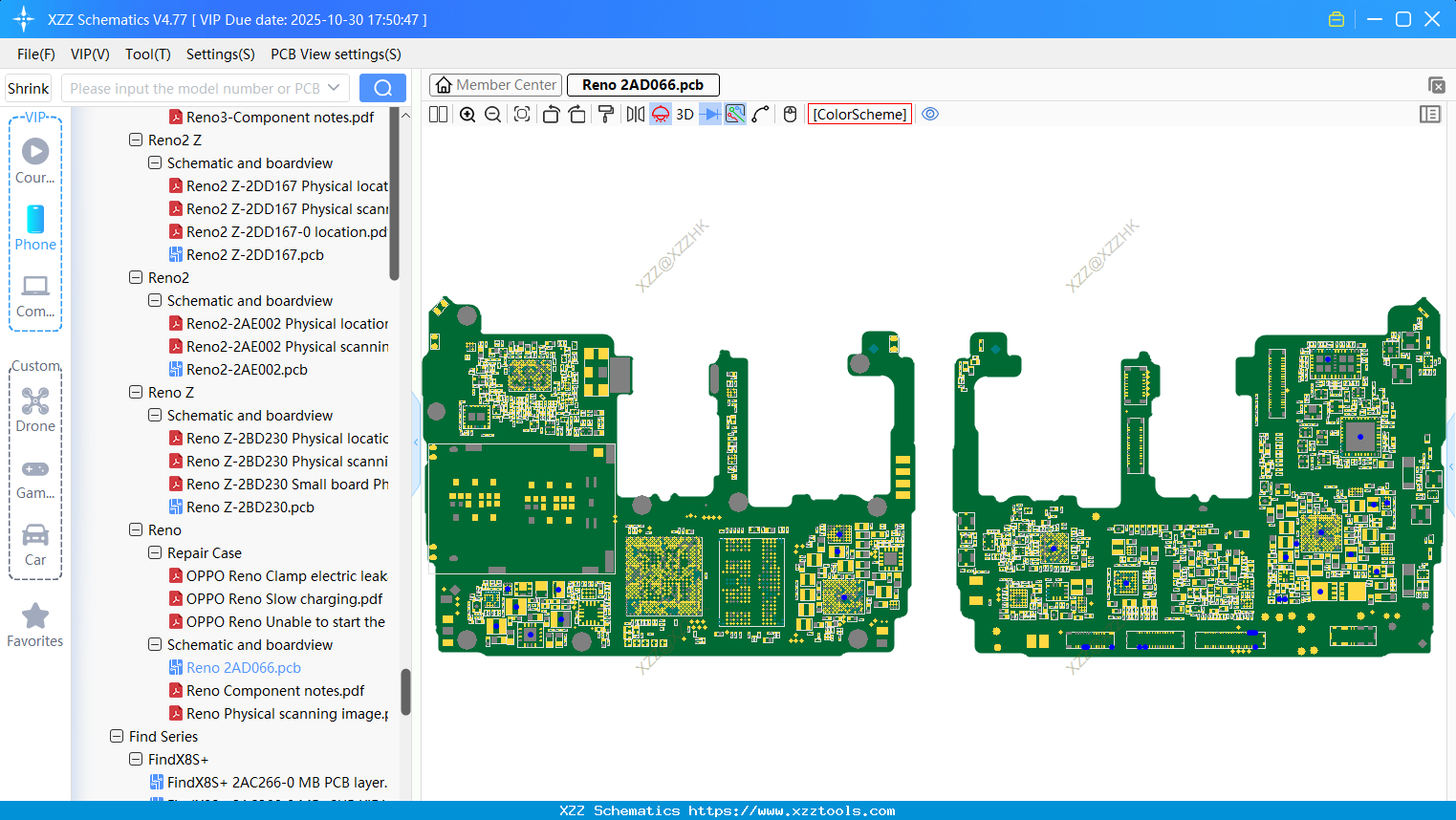Image resolution: width=1456 pixels, height=820 pixels.
Task: Click the mouse settings icon
Action: [x=790, y=115]
